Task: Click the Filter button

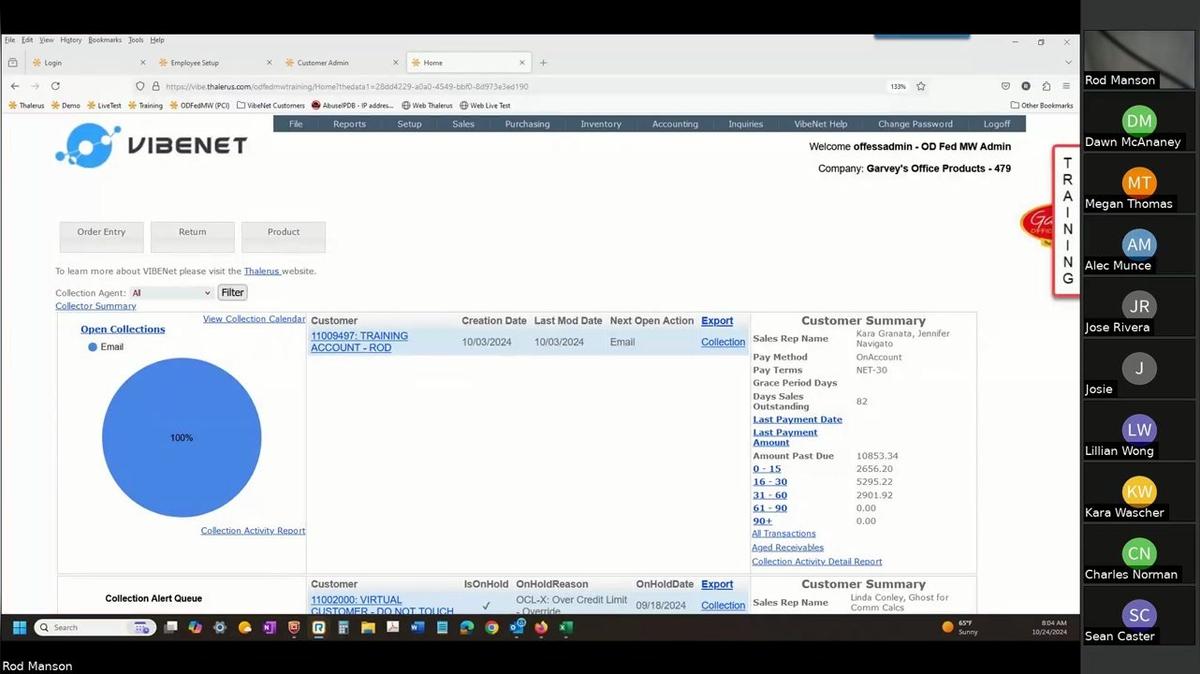Action: coord(232,292)
